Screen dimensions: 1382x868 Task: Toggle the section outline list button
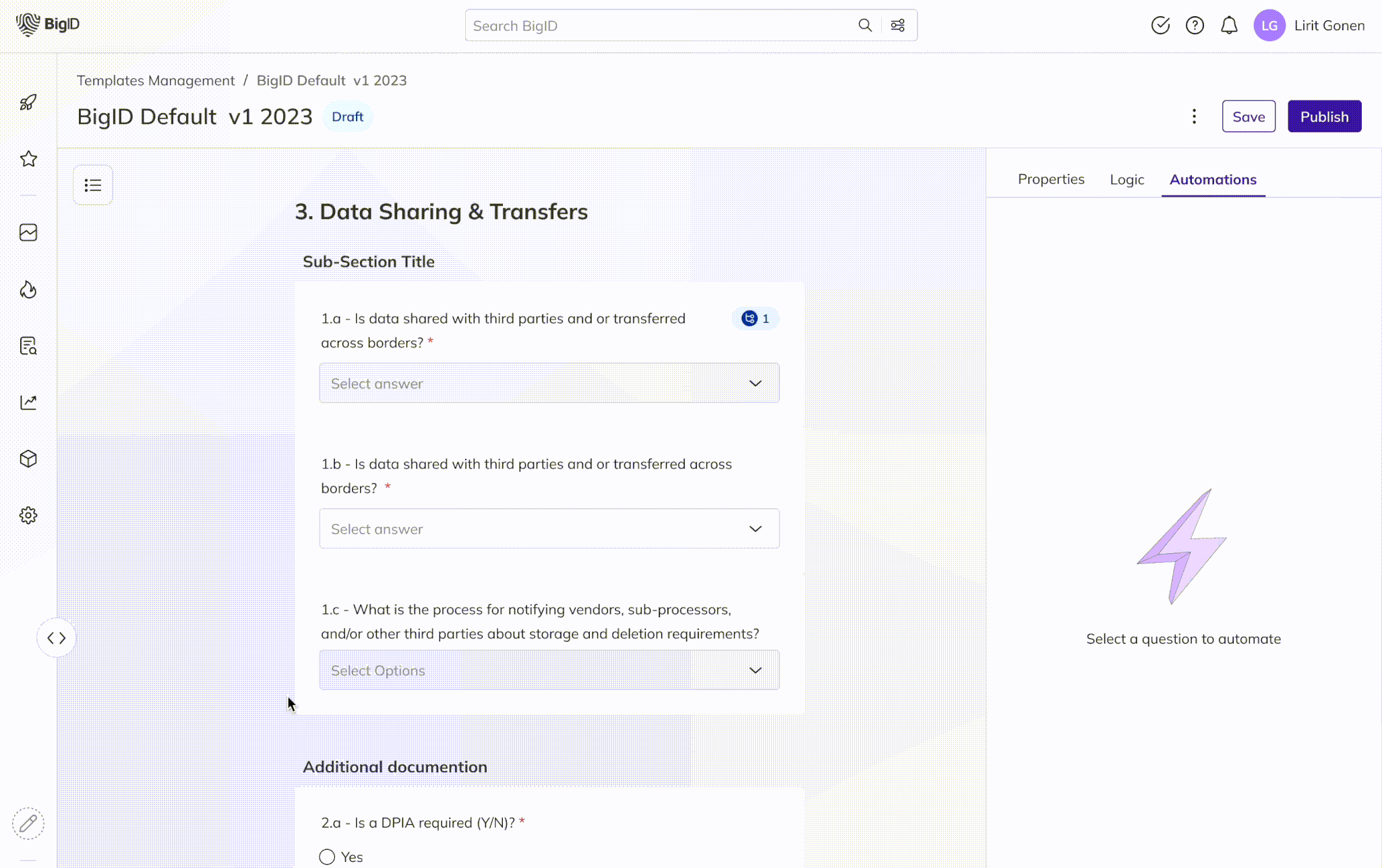point(93,185)
